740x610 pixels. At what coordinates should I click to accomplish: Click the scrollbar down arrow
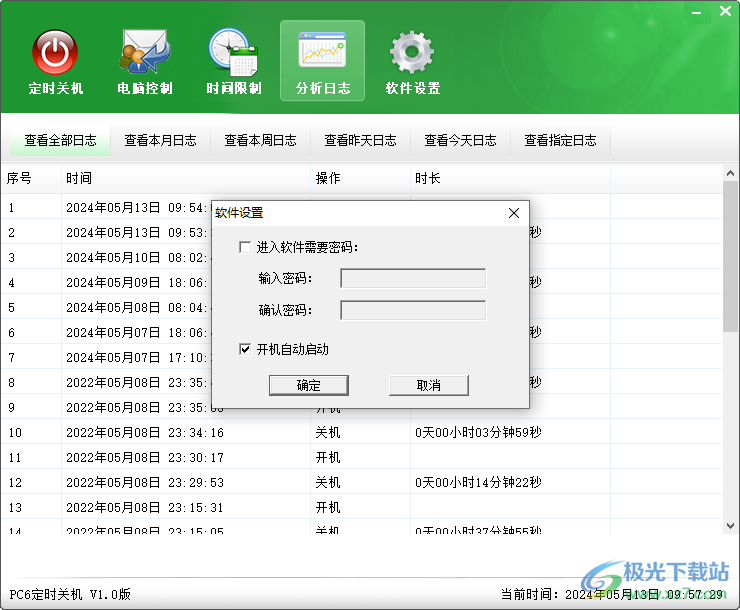(730, 526)
